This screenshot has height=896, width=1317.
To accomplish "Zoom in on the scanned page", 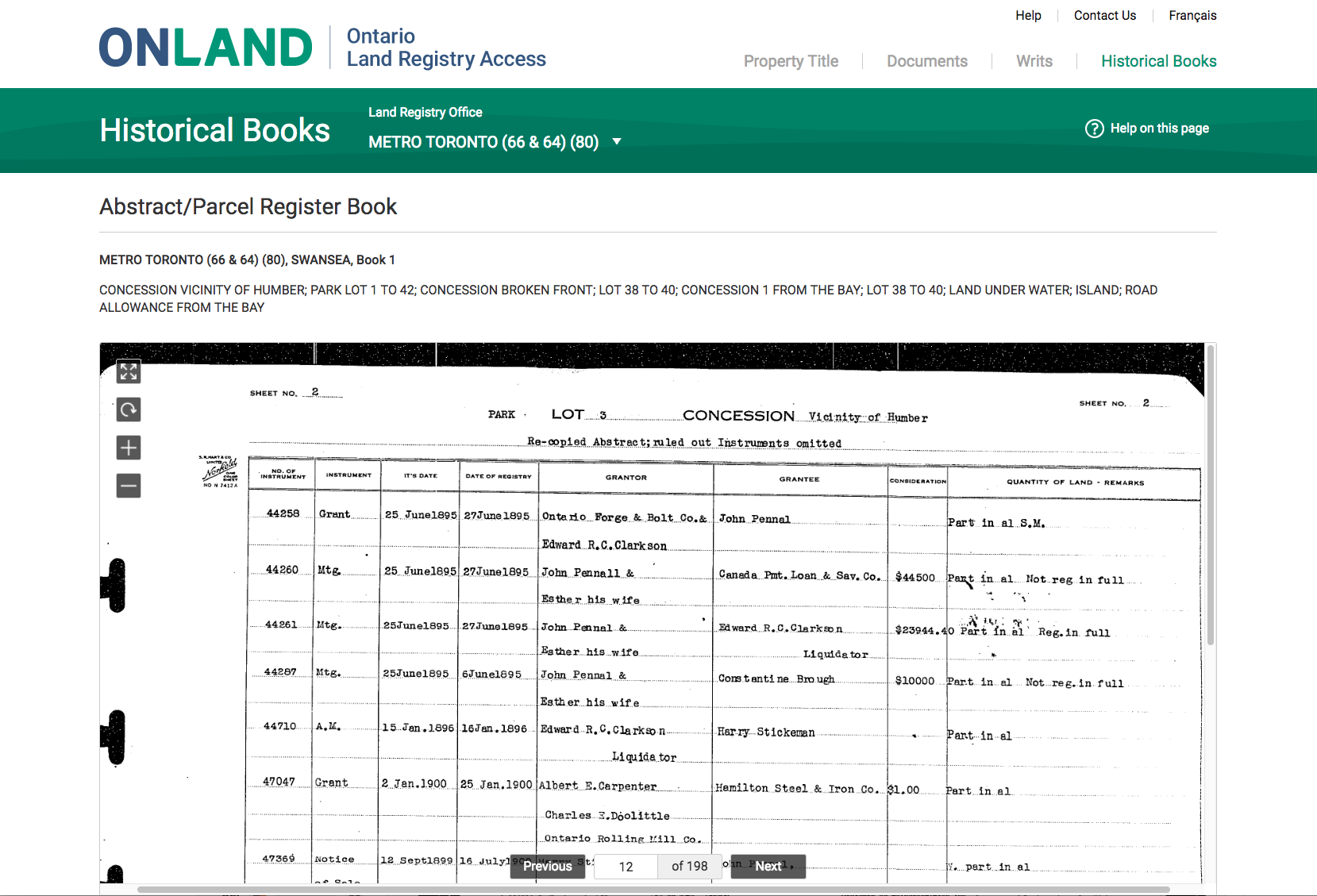I will click(x=129, y=448).
